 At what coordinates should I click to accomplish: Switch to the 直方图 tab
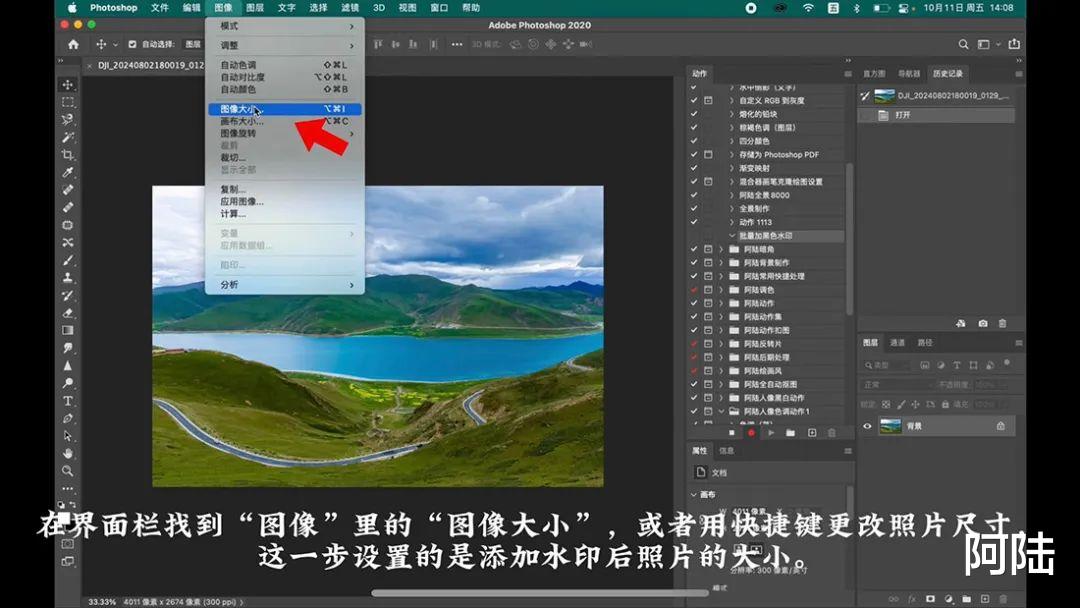tap(874, 74)
